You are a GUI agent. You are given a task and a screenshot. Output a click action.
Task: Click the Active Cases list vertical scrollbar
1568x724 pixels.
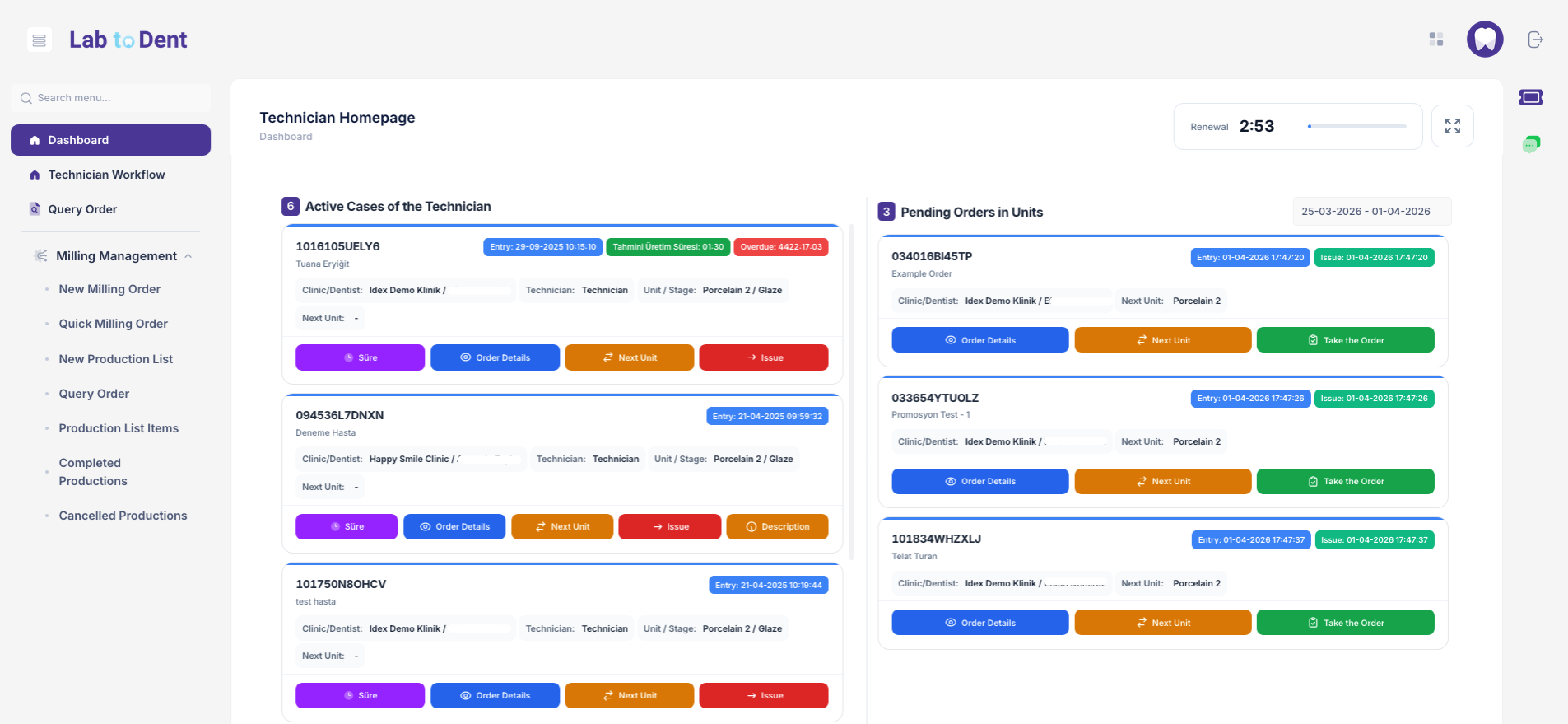(x=851, y=394)
